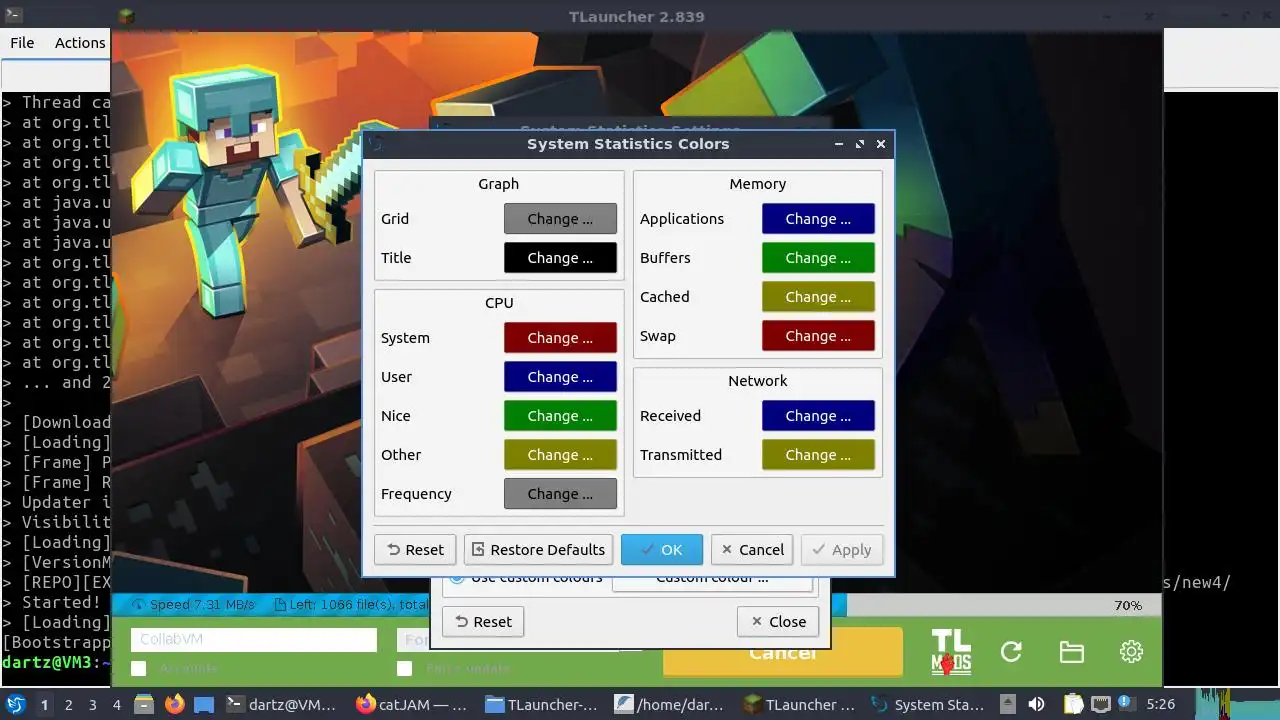
Task: Change the Memory Buffers colour
Action: (818, 258)
